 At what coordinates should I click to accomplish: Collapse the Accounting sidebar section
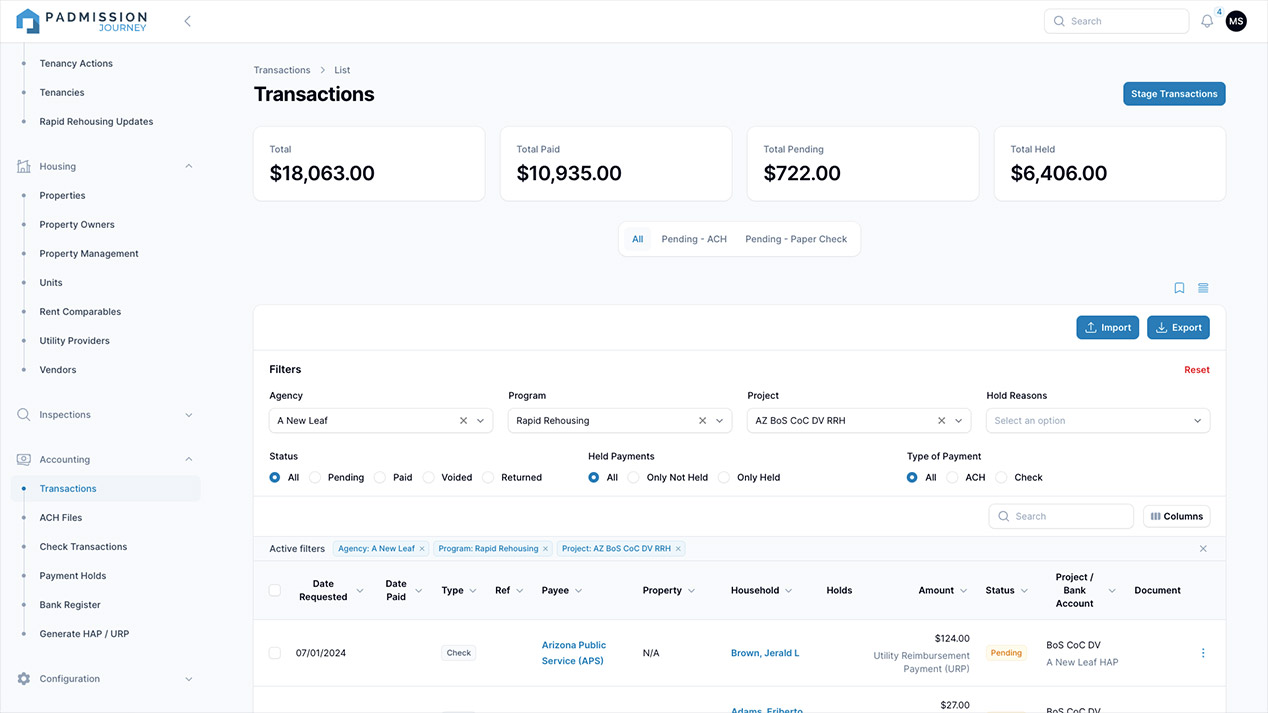tap(189, 460)
